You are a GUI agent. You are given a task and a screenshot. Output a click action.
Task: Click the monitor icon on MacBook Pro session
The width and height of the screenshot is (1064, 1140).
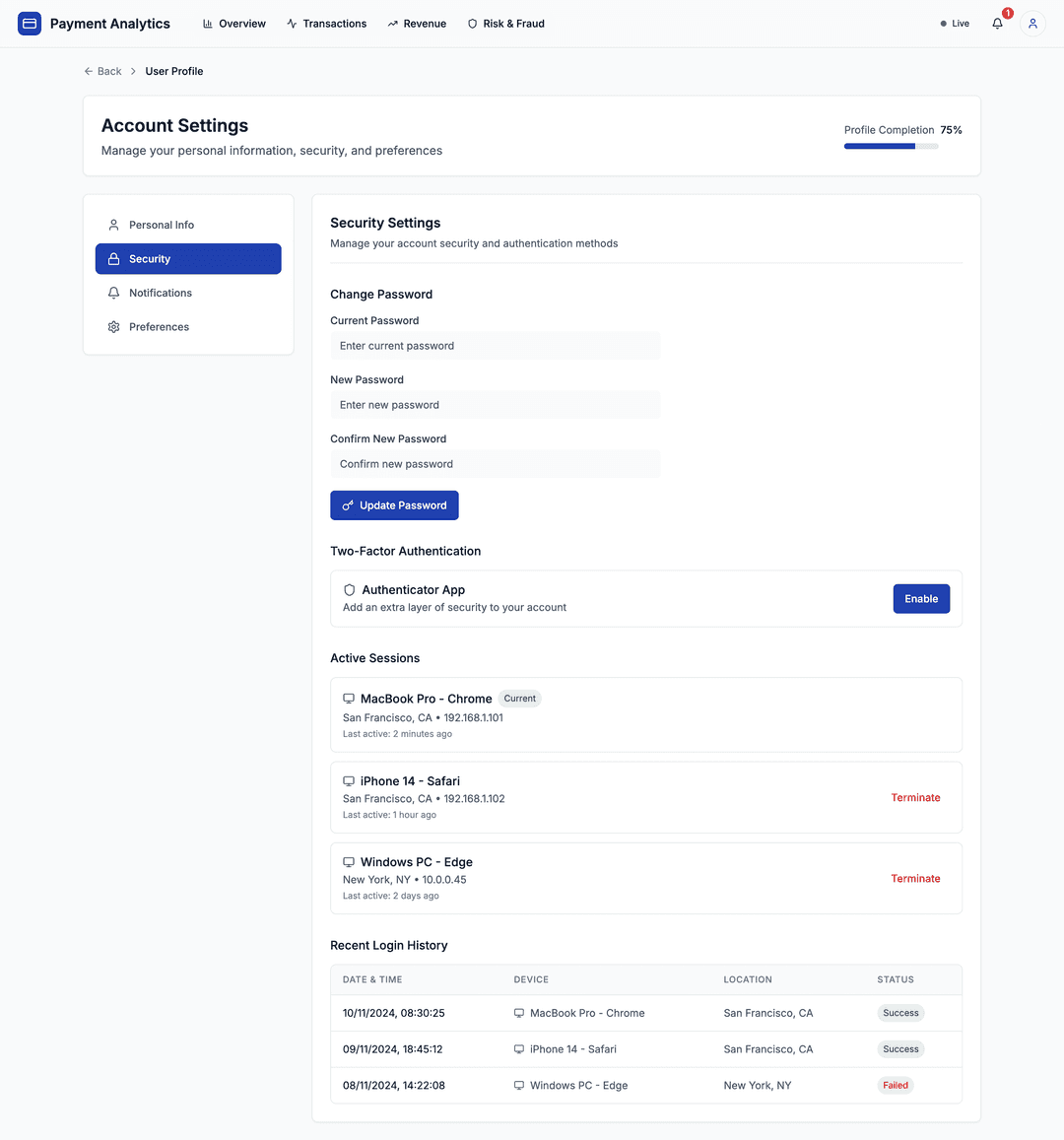348,698
